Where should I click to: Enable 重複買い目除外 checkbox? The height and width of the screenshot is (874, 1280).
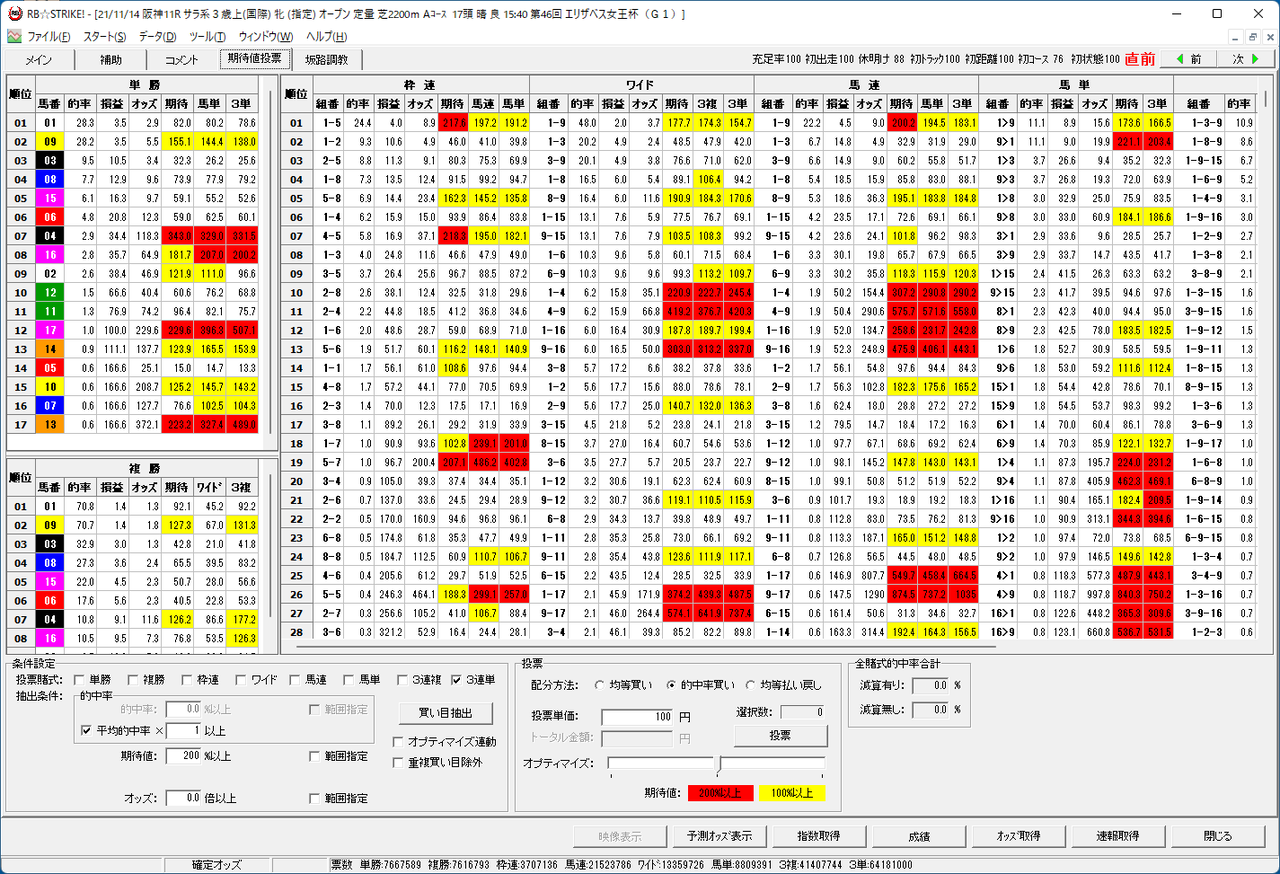[400, 762]
